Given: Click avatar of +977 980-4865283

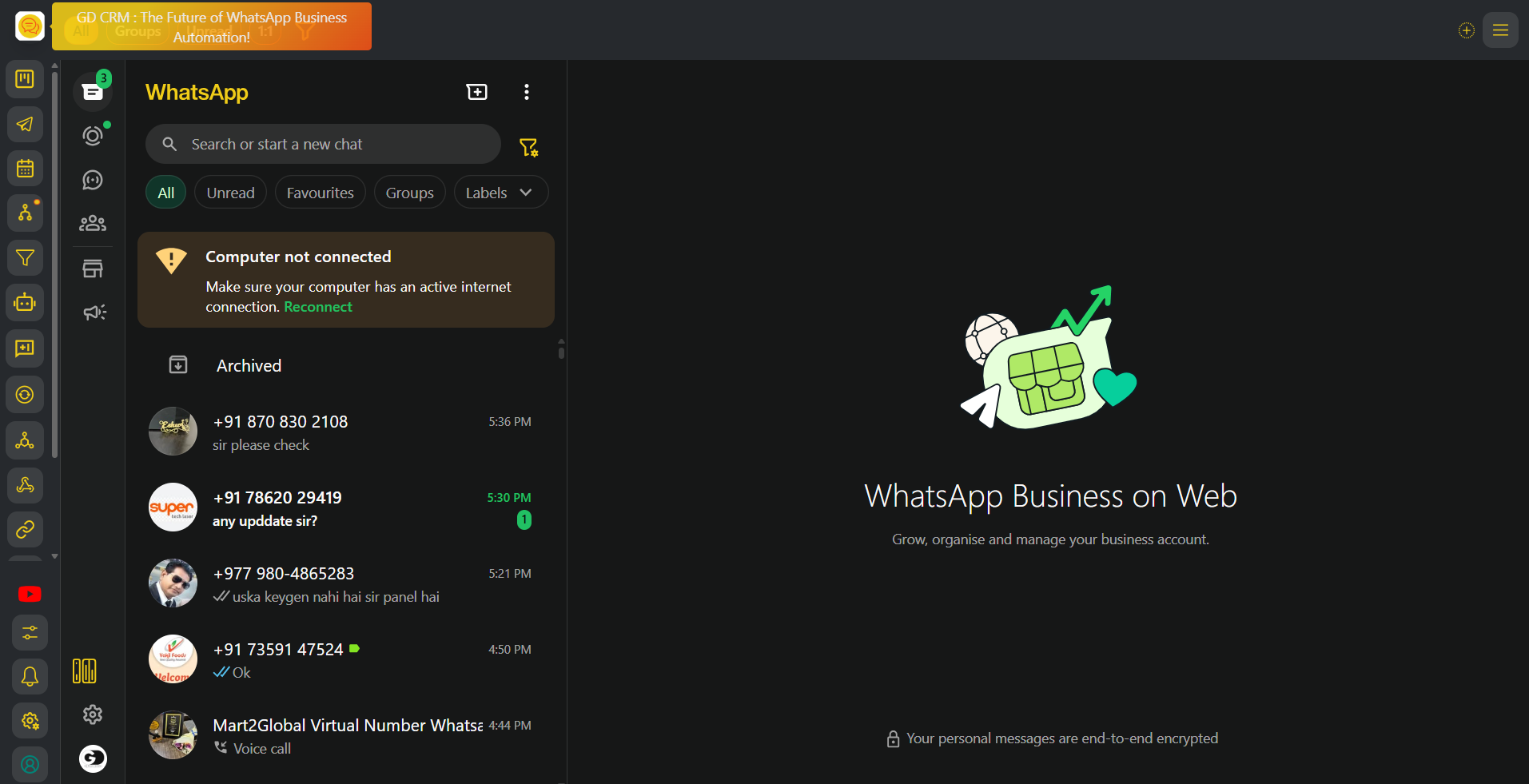Looking at the screenshot, I should coord(173,583).
